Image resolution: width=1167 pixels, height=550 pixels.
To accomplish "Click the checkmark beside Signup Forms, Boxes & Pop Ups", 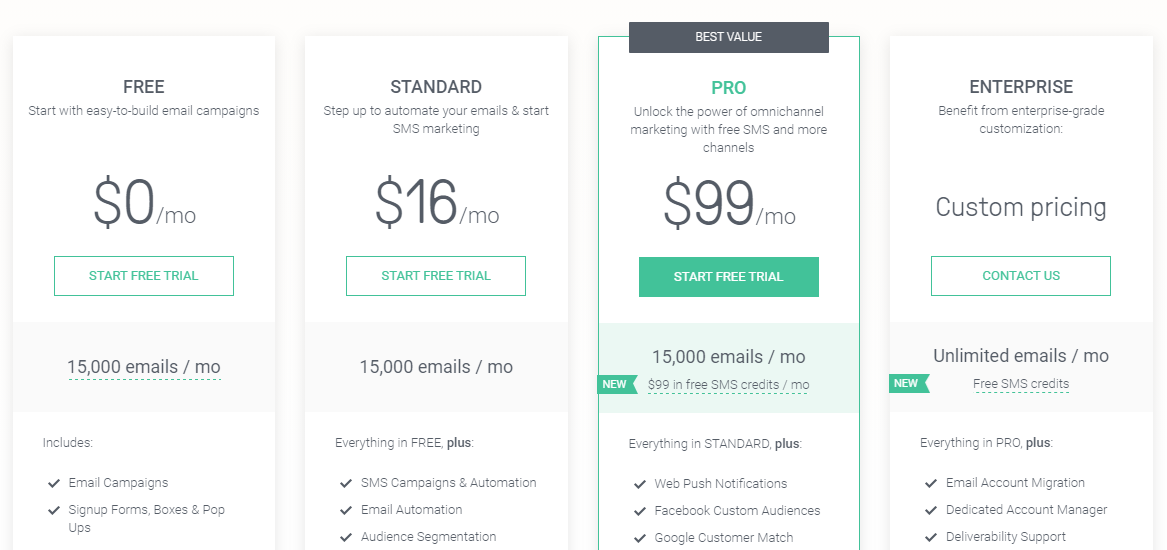I will tap(54, 511).
